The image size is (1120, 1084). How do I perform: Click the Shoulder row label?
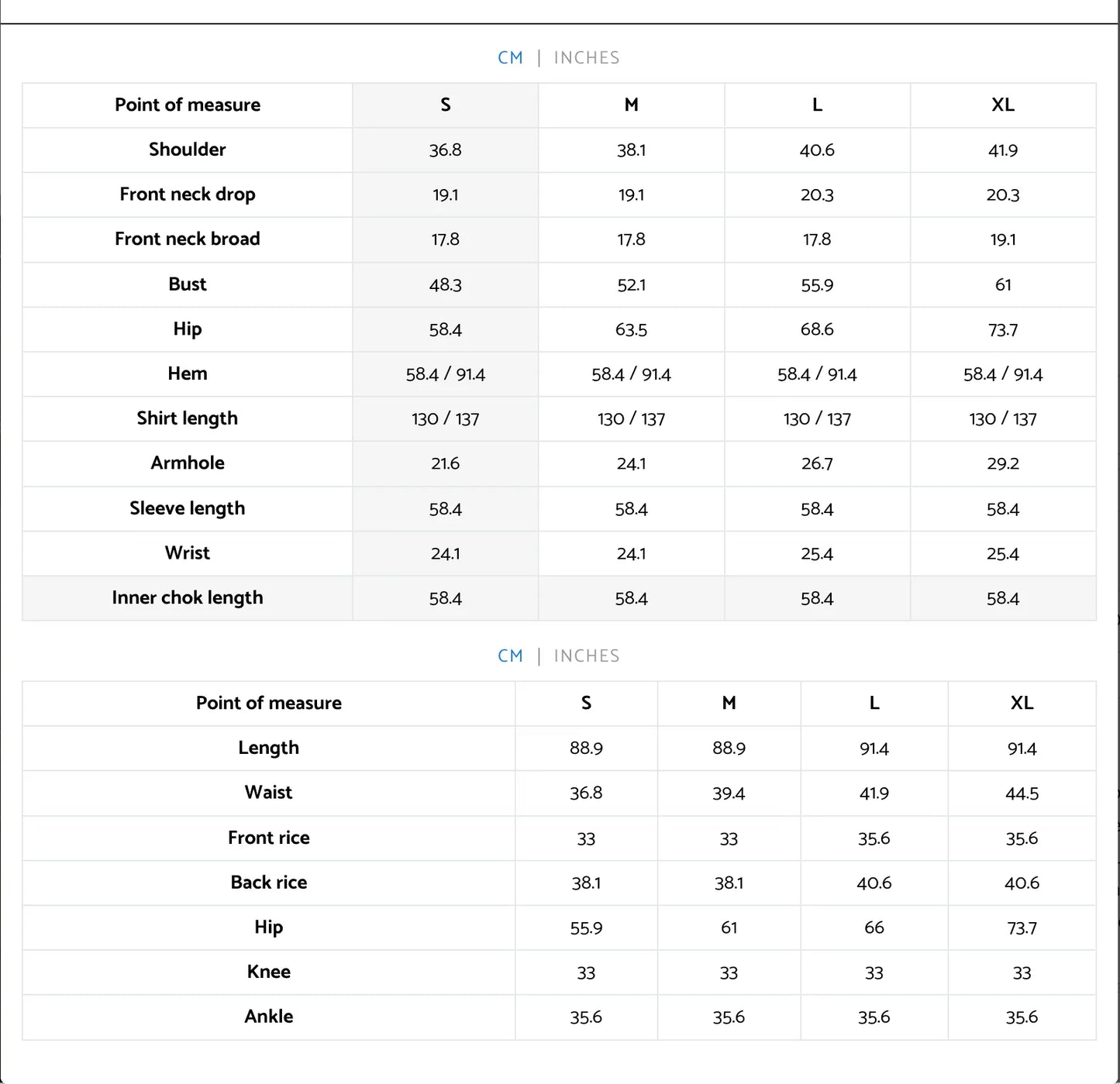coord(188,150)
